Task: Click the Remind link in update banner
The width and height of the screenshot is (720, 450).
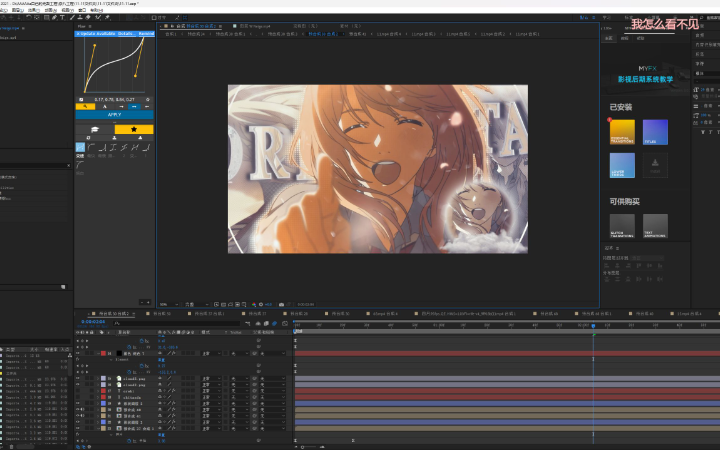Action: 146,34
